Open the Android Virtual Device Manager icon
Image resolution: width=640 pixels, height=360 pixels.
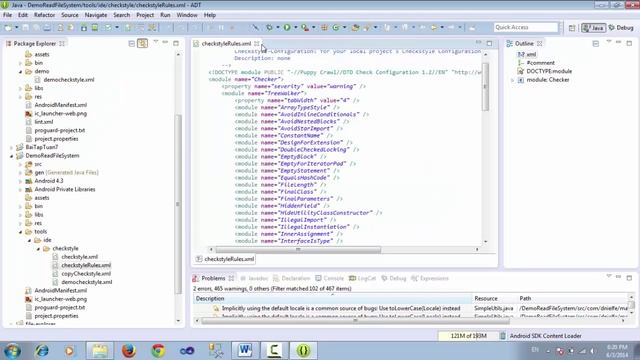pos(94,28)
